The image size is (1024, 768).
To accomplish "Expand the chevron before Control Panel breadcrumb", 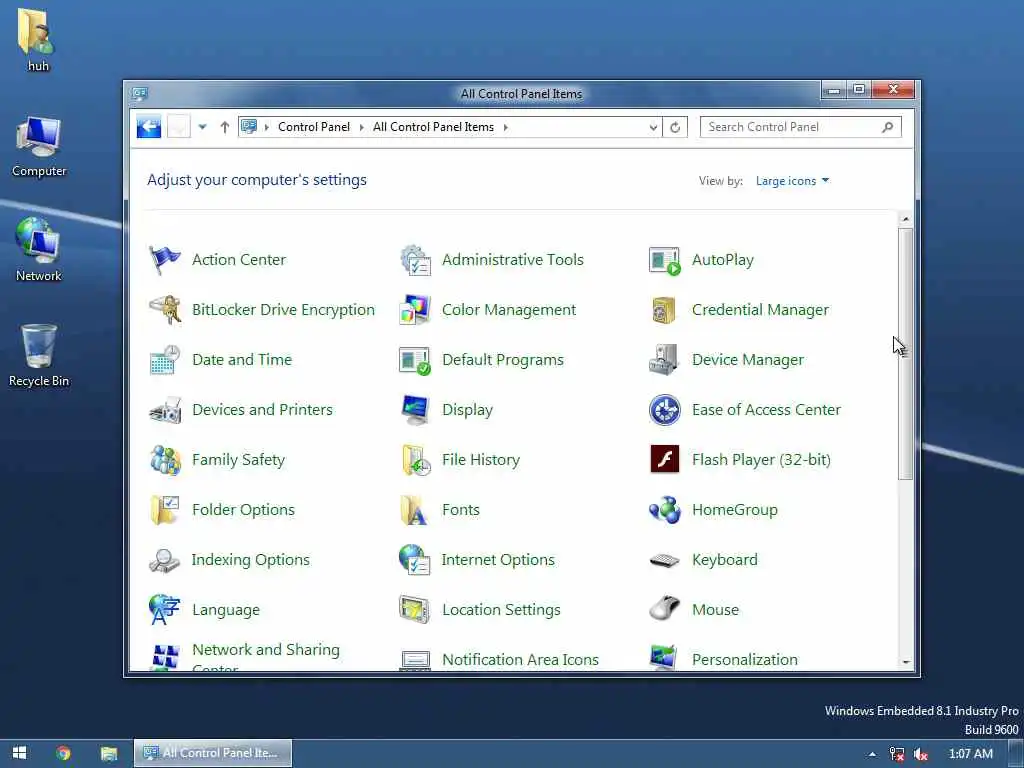I will click(266, 127).
